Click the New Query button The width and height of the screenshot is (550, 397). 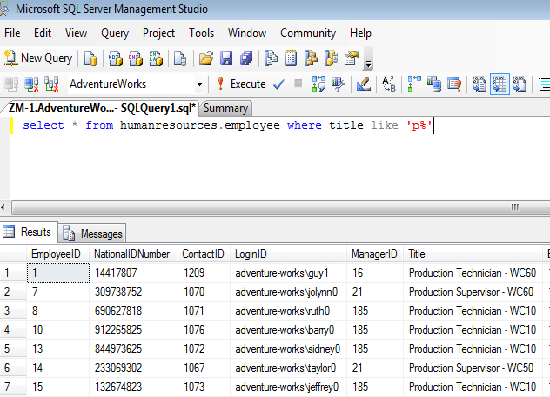38,58
